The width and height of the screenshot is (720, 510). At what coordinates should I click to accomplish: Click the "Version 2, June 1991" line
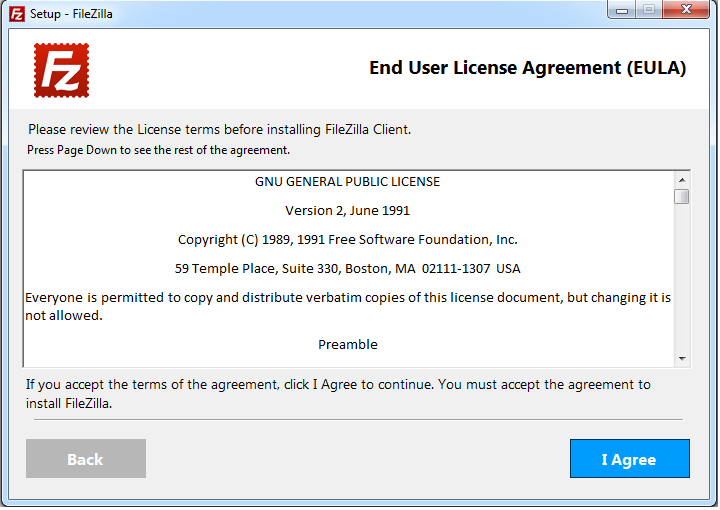(x=347, y=211)
